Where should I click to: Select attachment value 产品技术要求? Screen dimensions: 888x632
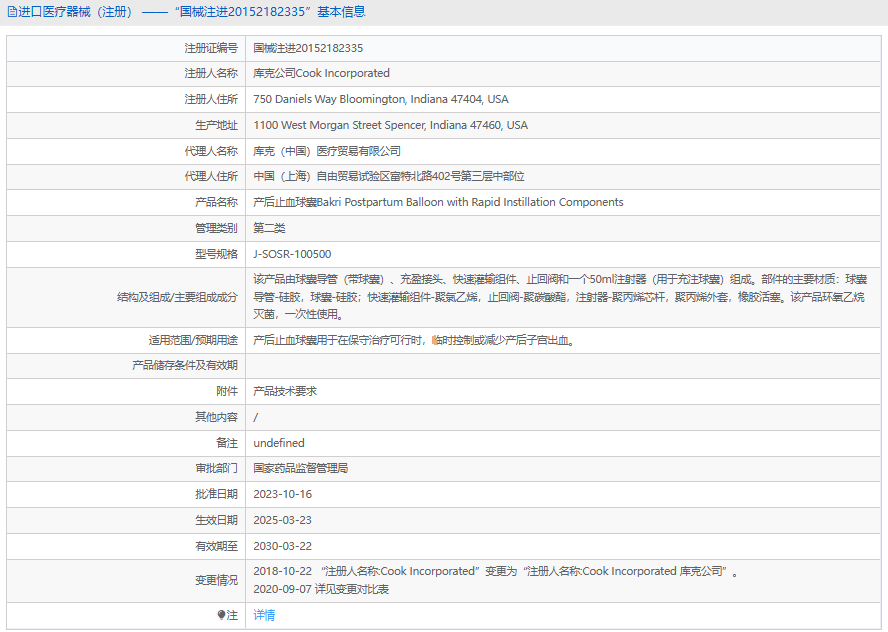(x=285, y=391)
